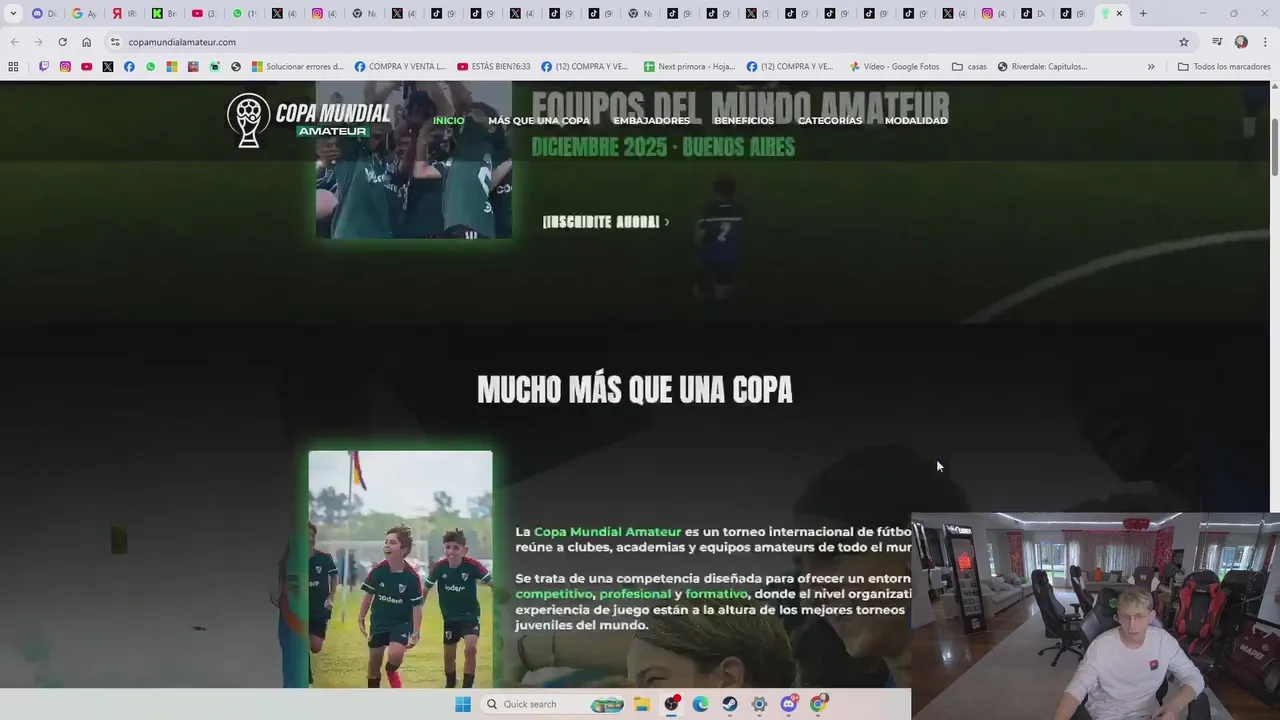Open Discord from the taskbar

pos(789,704)
